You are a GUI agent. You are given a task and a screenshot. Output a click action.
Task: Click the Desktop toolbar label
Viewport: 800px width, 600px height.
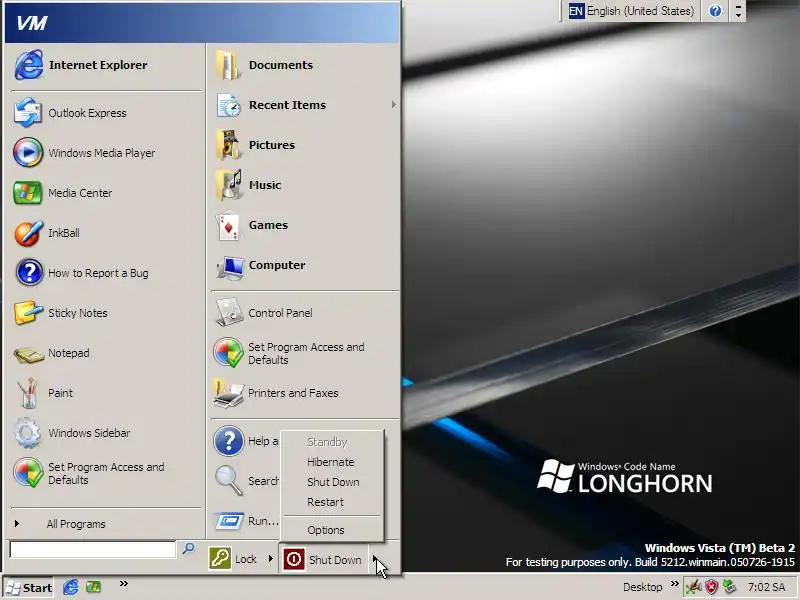pos(642,587)
